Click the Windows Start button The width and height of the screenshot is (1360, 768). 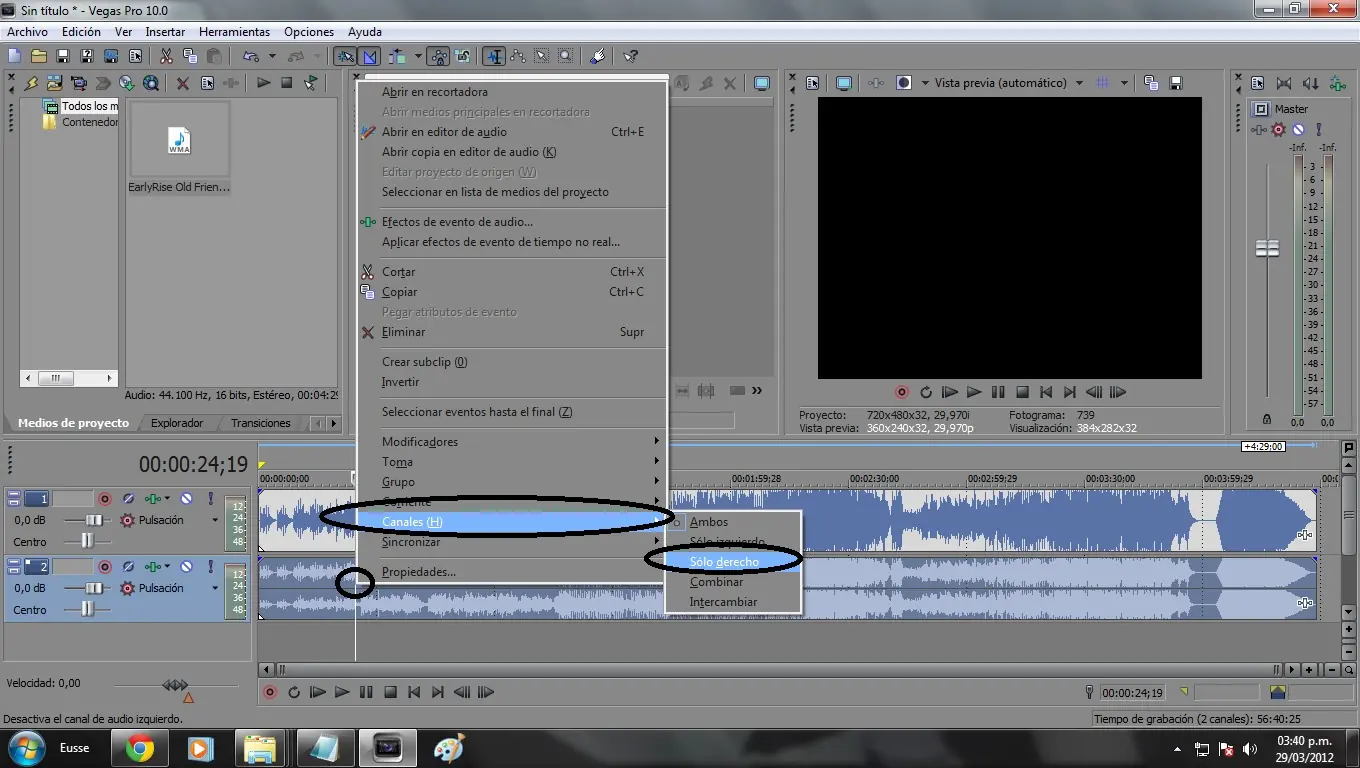tap(25, 748)
